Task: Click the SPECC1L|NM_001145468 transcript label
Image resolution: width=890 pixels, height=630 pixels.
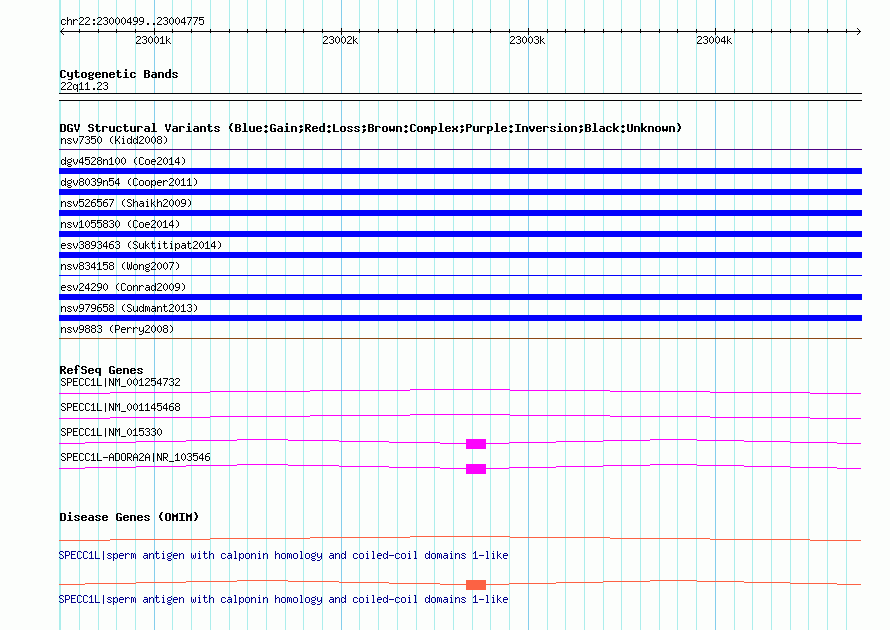Action: [120, 407]
